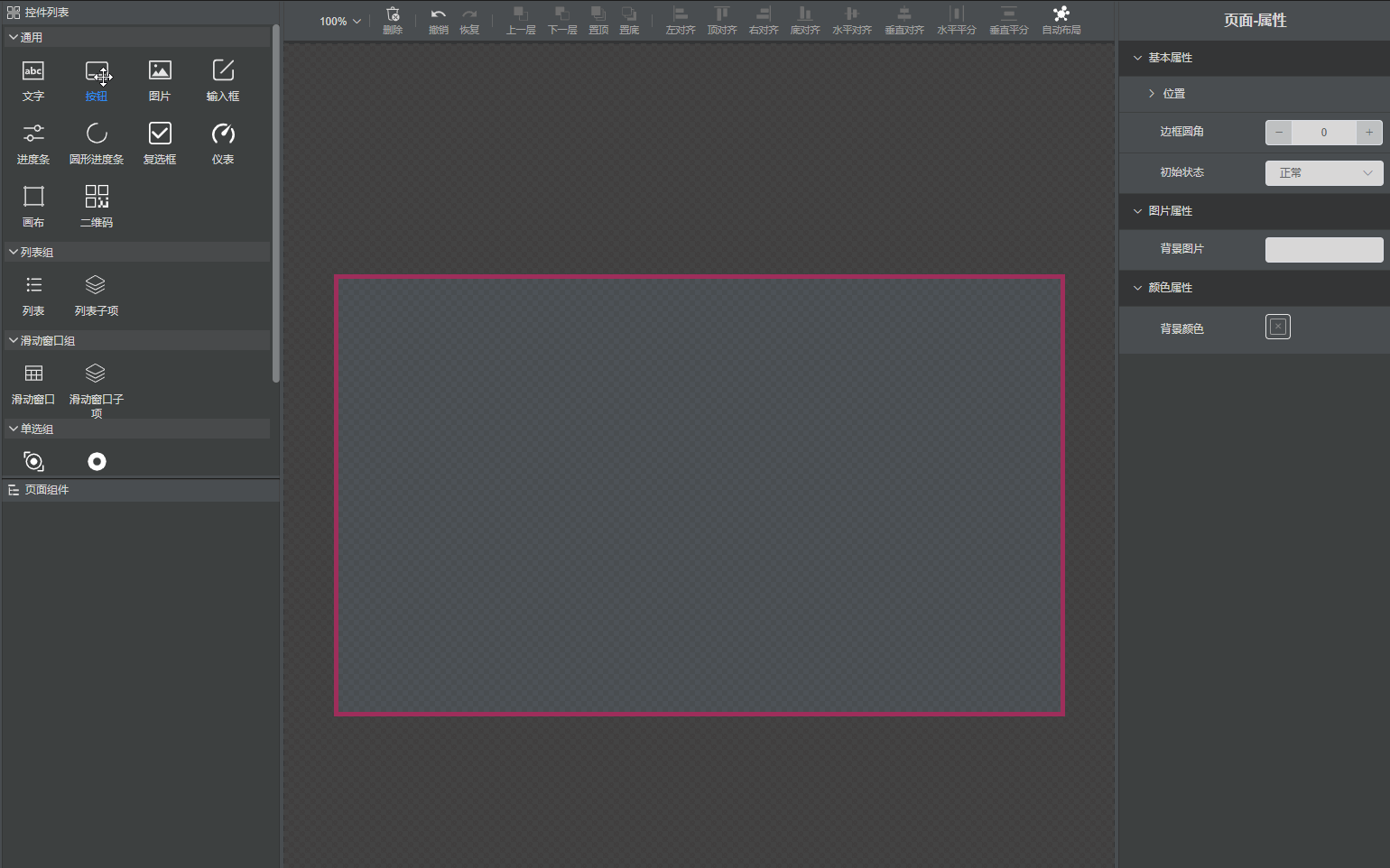
Task: Select the 列表 list widget
Action: tap(33, 296)
